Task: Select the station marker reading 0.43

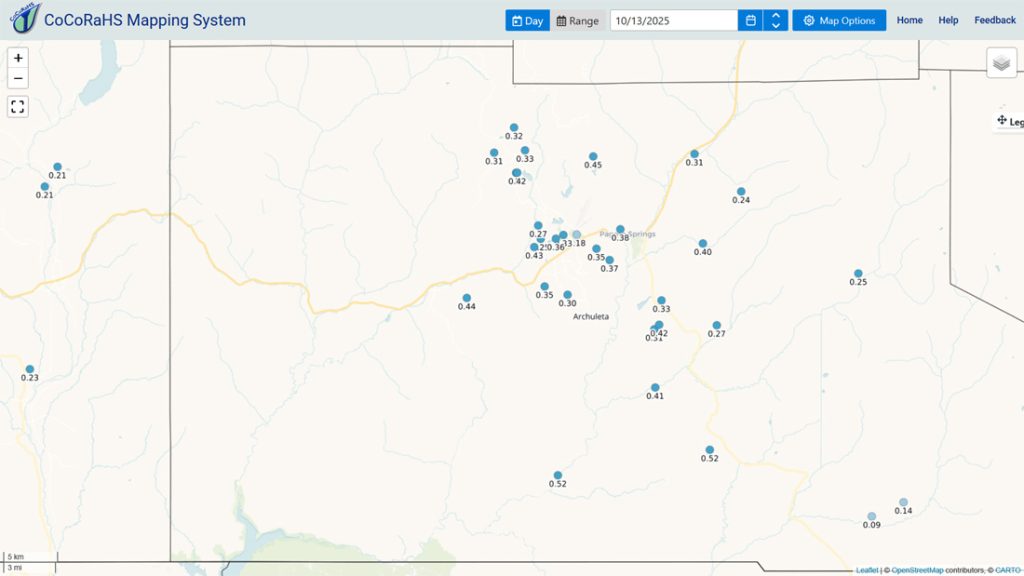Action: point(534,248)
